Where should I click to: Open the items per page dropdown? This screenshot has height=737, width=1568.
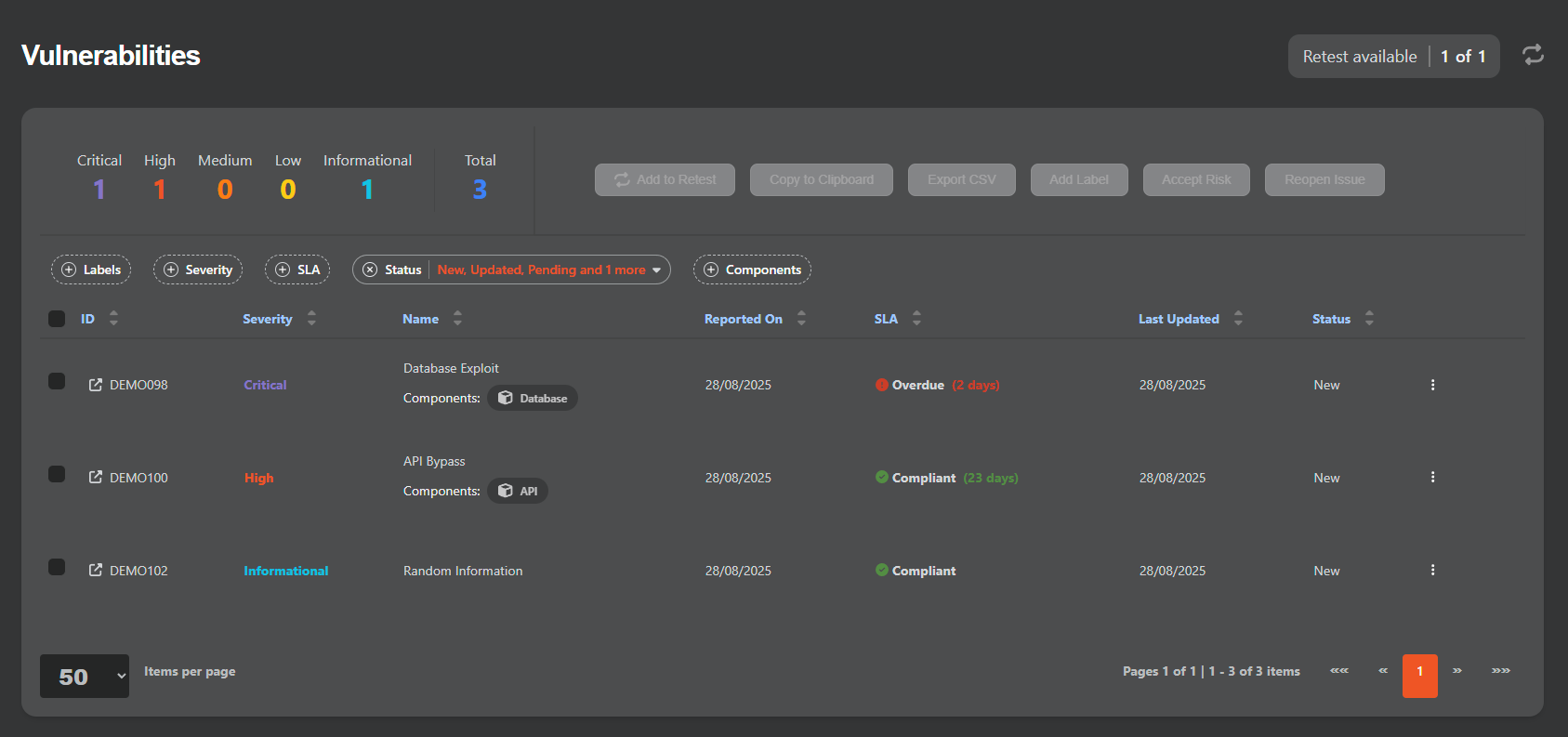[x=85, y=677]
